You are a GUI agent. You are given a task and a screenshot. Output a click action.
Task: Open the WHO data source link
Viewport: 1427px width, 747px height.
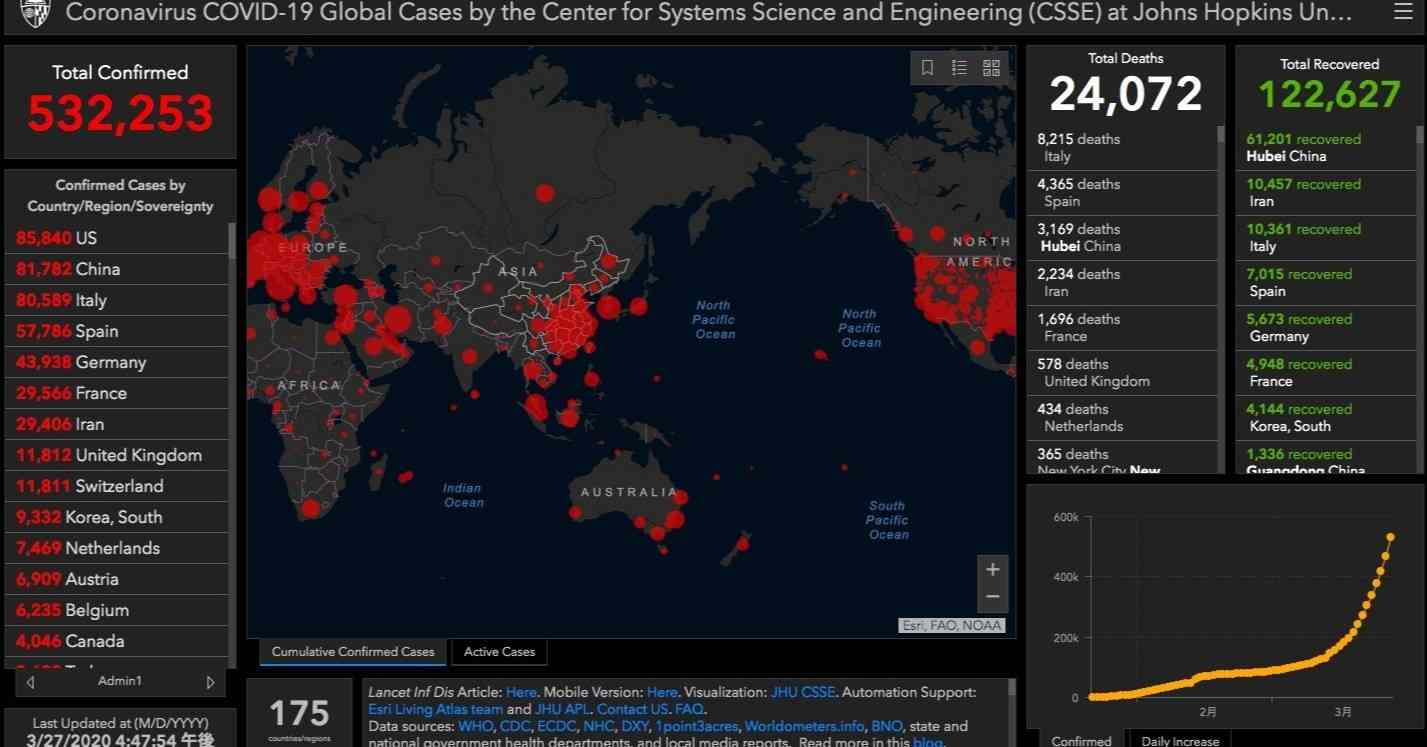pyautogui.click(x=474, y=726)
